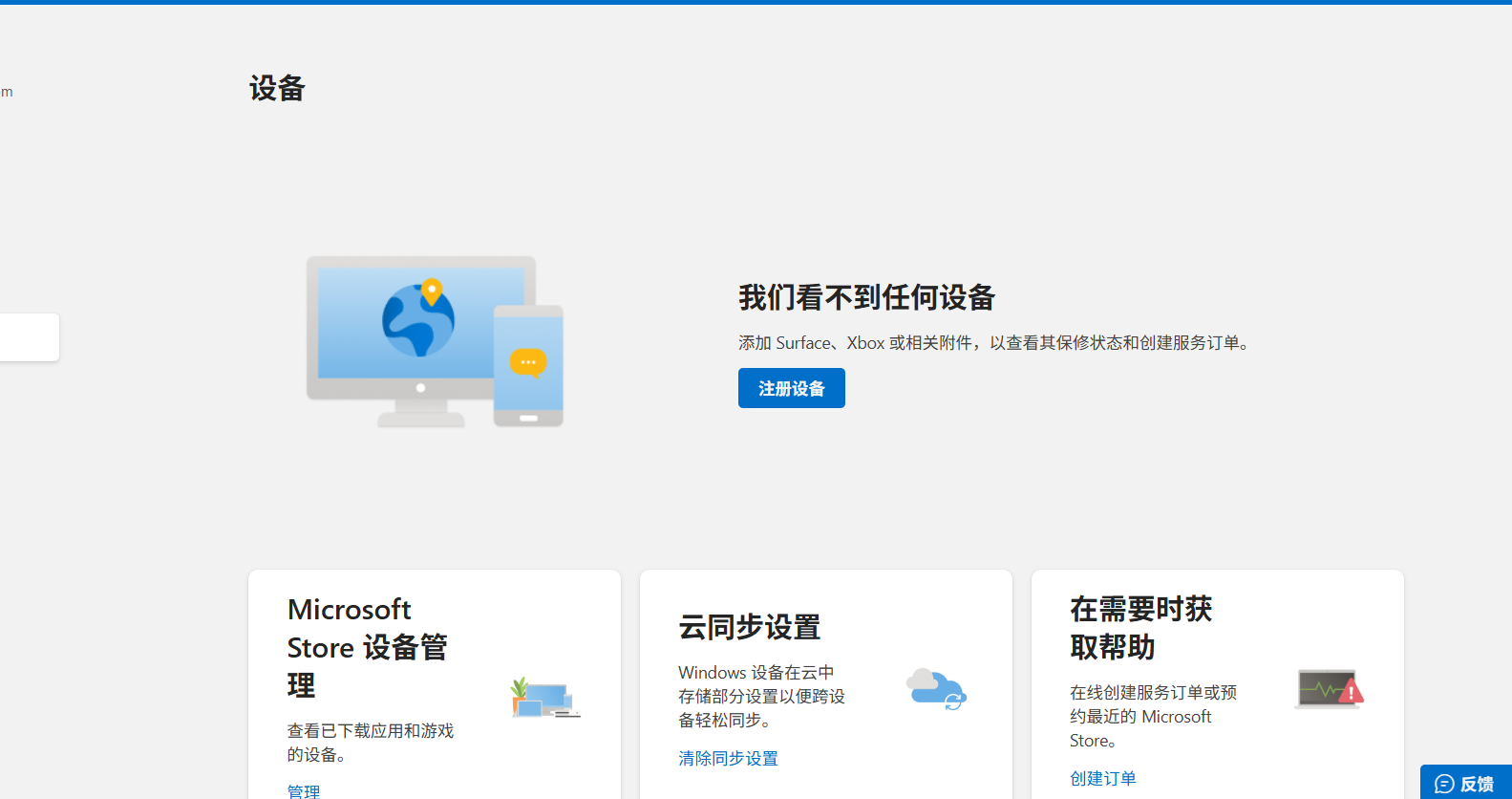Select the Surface、Xbox description text
Viewport: 1512px width, 799px height.
coord(994,342)
